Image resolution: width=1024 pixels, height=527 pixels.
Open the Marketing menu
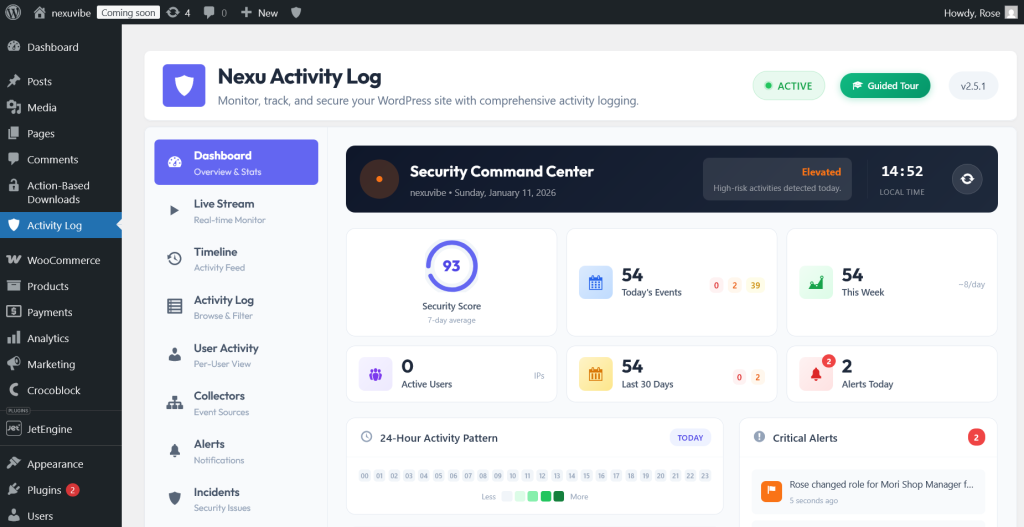tap(61, 364)
